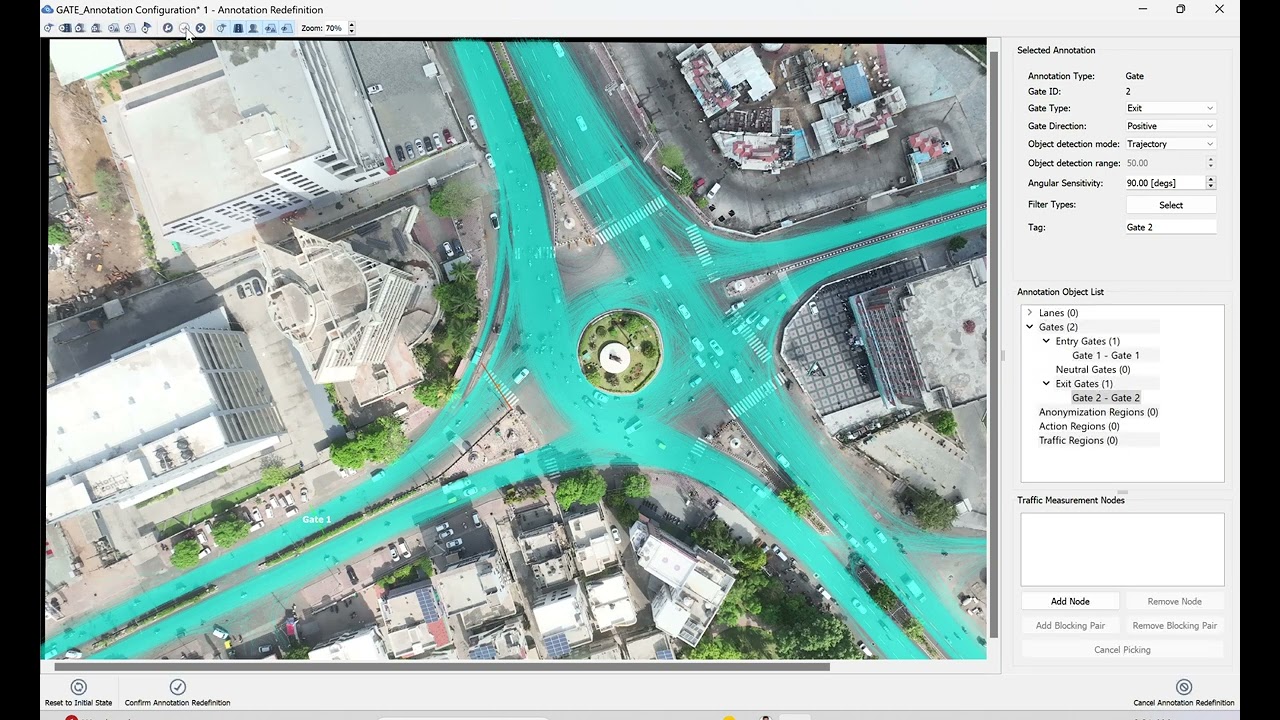Click the add lane icon with road stripes

pos(65,28)
